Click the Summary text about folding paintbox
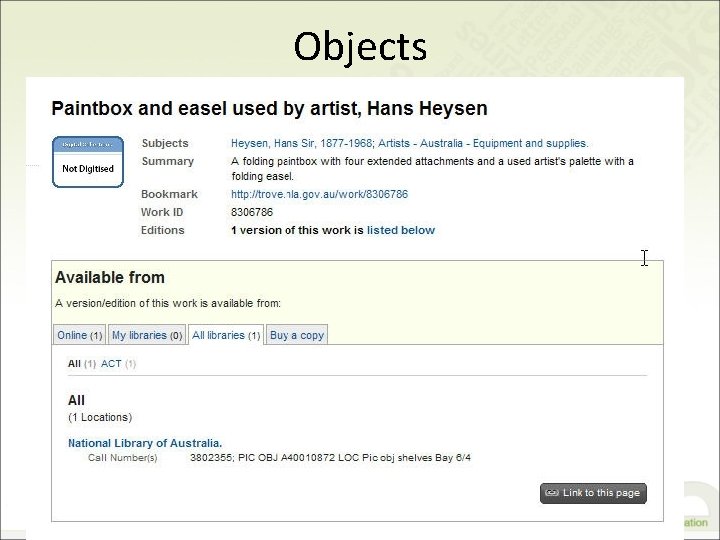Image resolution: width=720 pixels, height=540 pixels. pyautogui.click(x=432, y=169)
